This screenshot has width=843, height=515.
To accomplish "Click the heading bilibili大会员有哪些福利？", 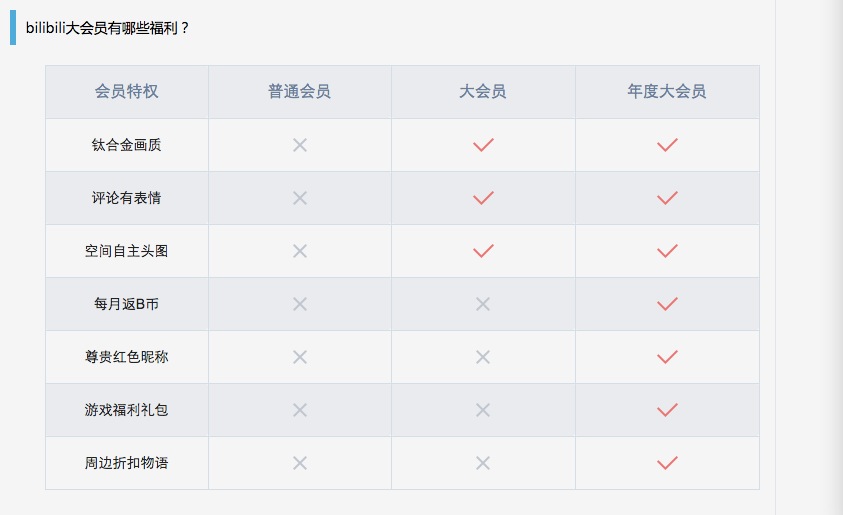I will 108,28.
